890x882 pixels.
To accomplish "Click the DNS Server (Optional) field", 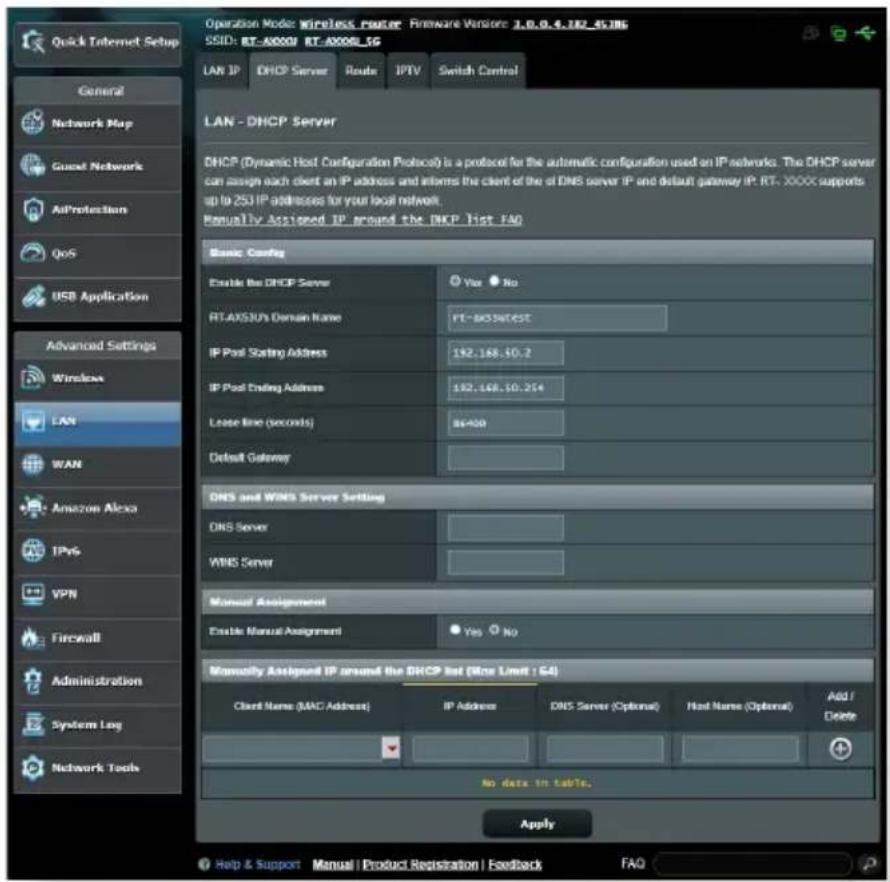I will (x=605, y=748).
